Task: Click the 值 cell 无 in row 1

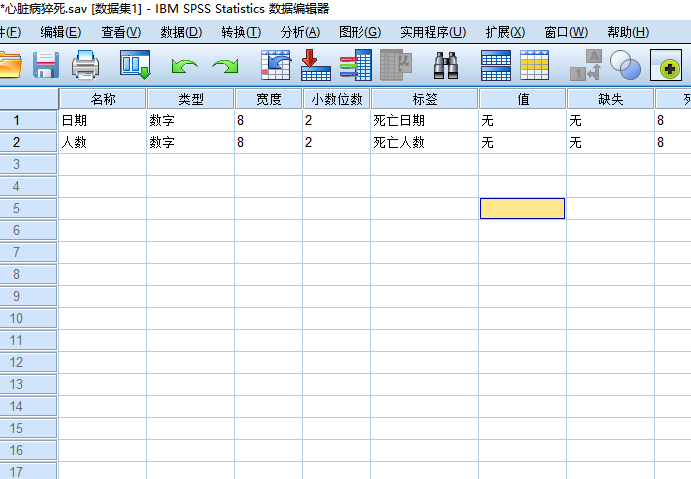Action: (x=523, y=120)
